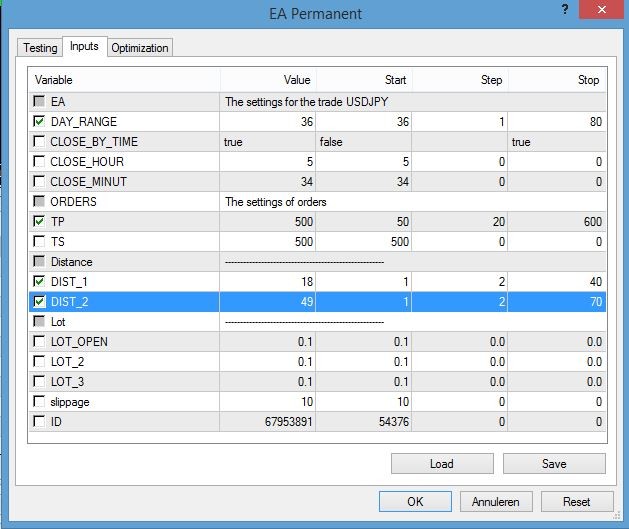The width and height of the screenshot is (629, 529).
Task: Check the LOT_OPEN checkbox
Action: (39, 341)
